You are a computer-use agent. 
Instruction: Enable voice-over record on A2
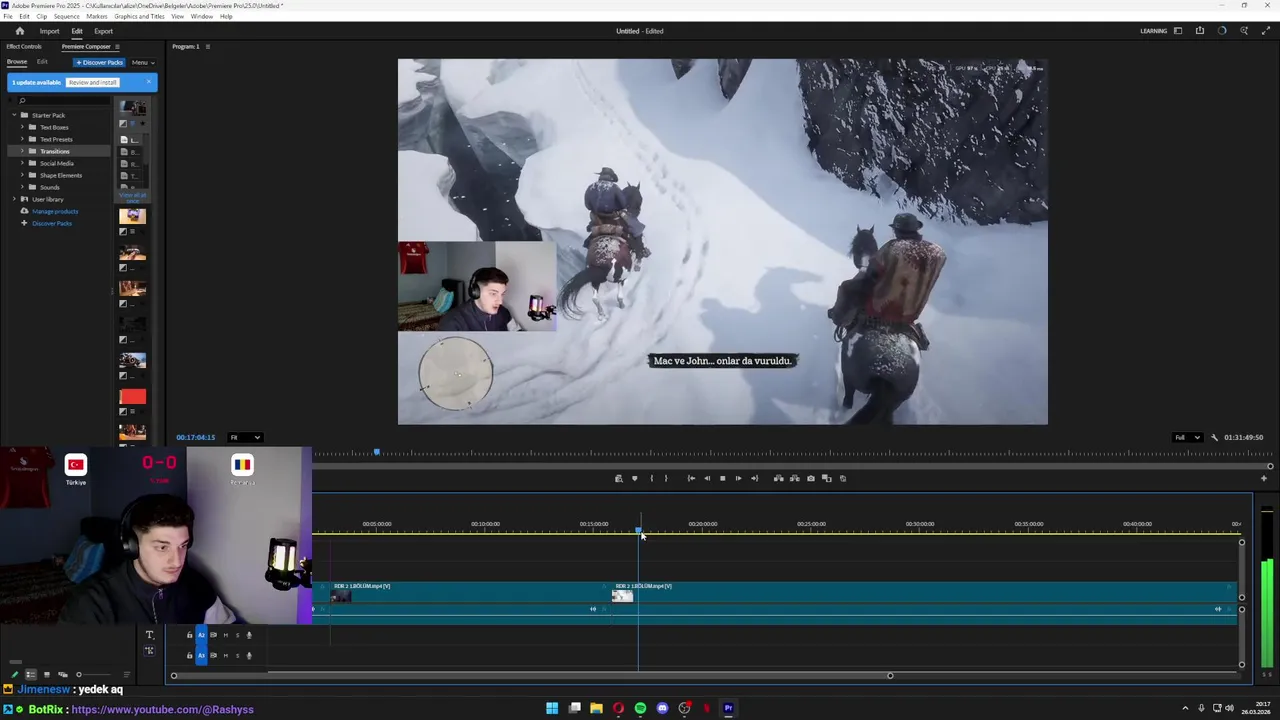click(x=249, y=635)
